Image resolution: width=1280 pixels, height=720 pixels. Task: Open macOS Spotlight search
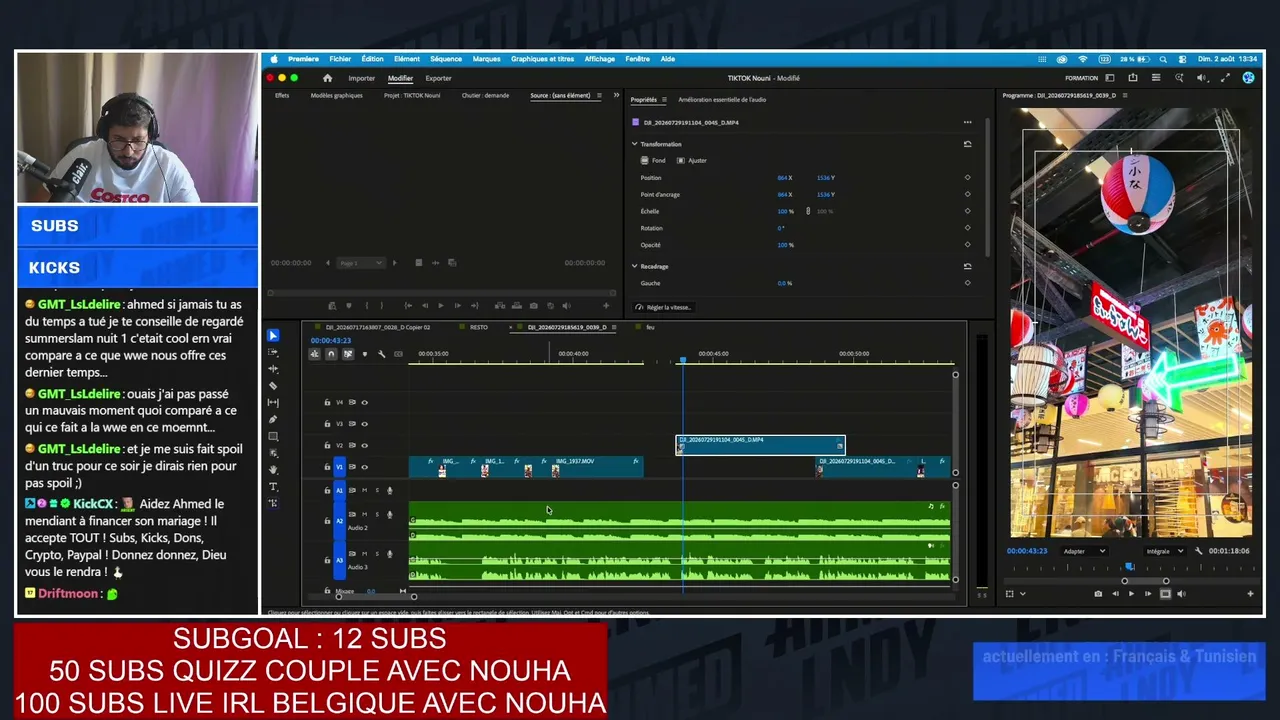[1163, 59]
